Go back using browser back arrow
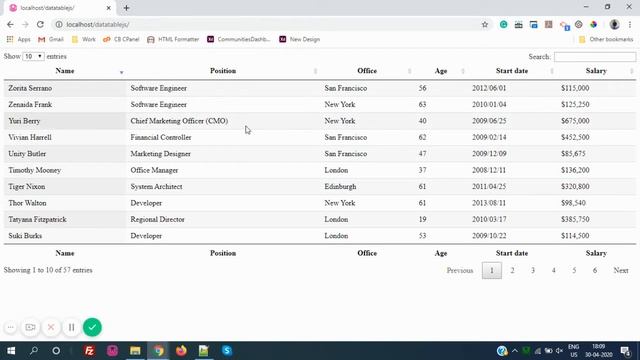The height and width of the screenshot is (360, 640). click(x=10, y=24)
